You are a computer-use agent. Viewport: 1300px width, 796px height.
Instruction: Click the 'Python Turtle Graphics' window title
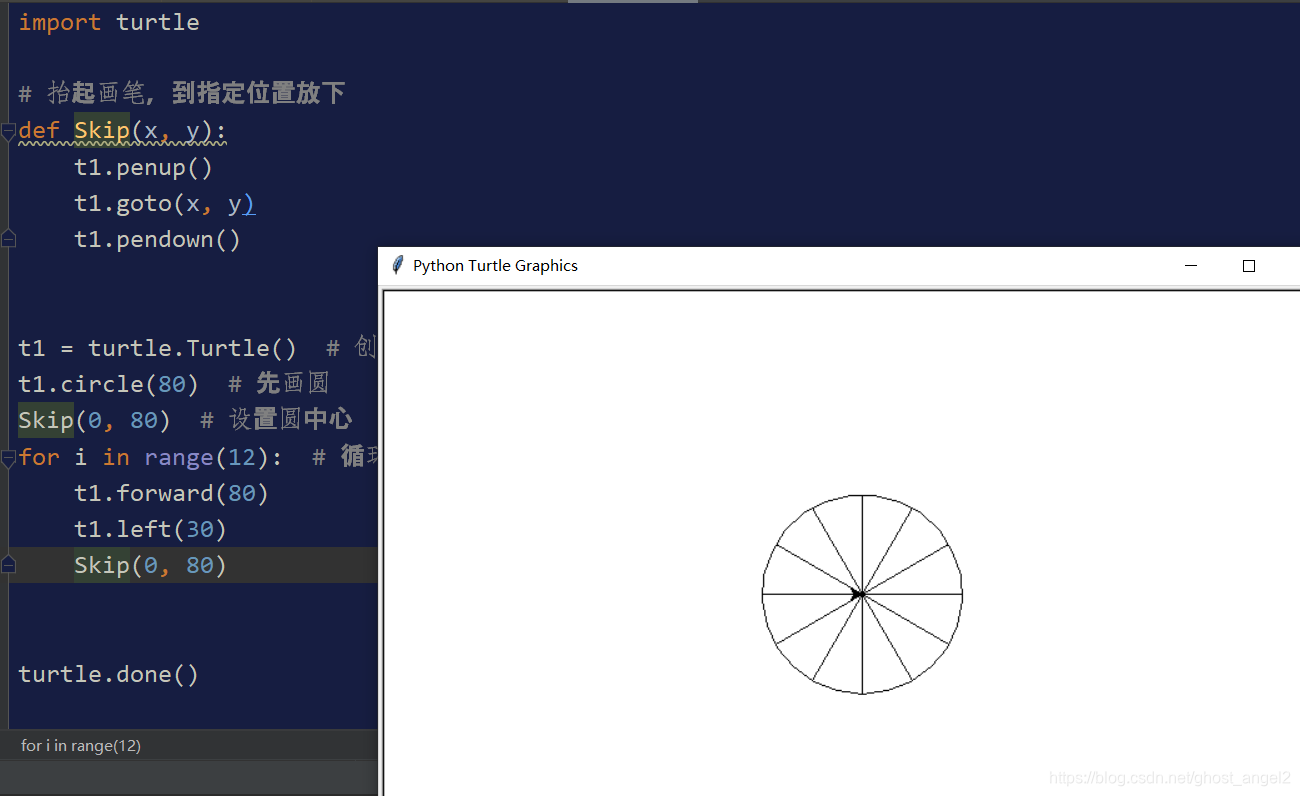pyautogui.click(x=495, y=266)
